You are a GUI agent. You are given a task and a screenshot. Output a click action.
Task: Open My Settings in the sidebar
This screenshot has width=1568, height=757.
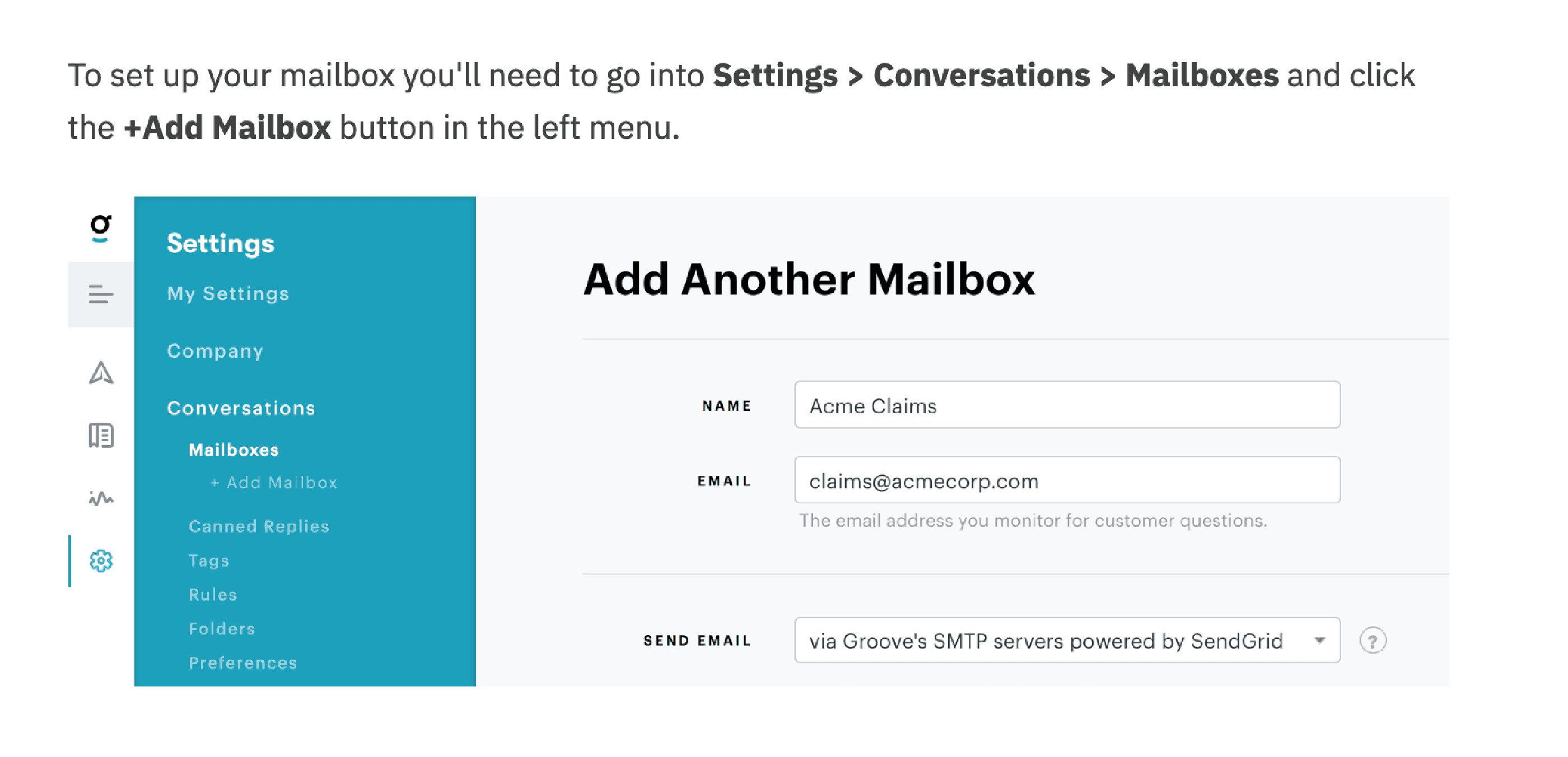click(x=228, y=294)
